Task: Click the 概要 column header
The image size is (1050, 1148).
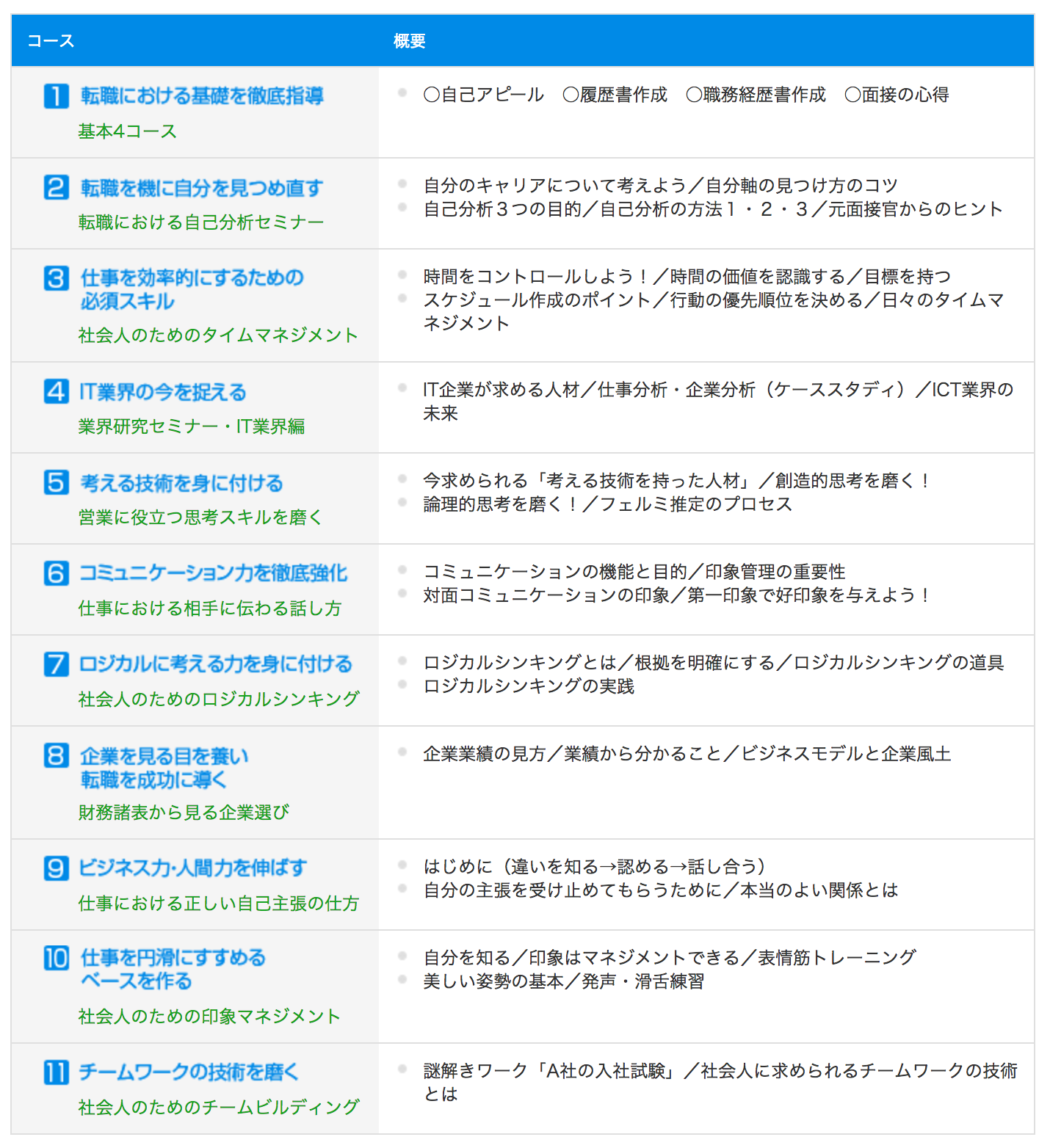Action: pos(409,41)
